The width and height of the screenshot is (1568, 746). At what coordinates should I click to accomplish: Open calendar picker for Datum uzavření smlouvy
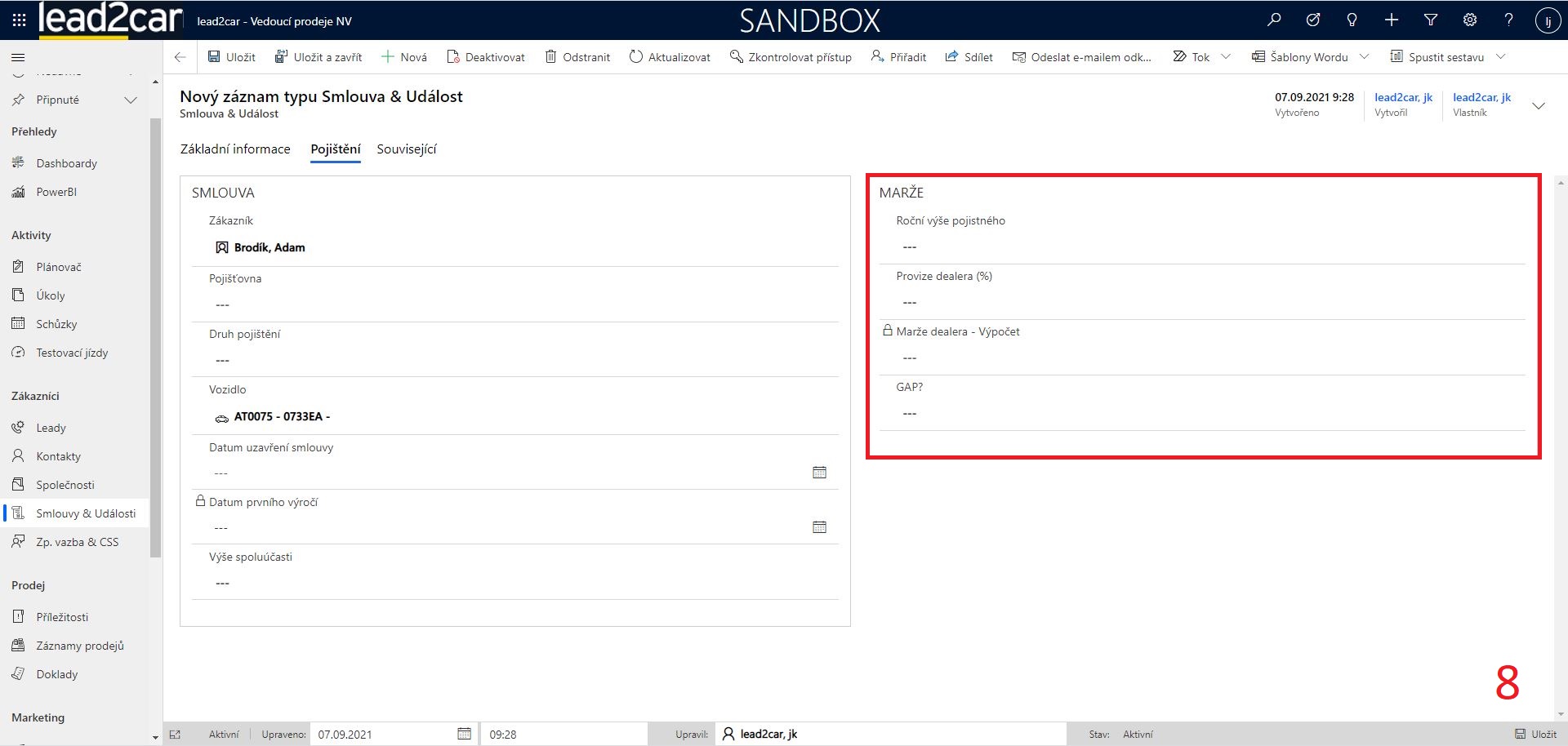click(819, 473)
